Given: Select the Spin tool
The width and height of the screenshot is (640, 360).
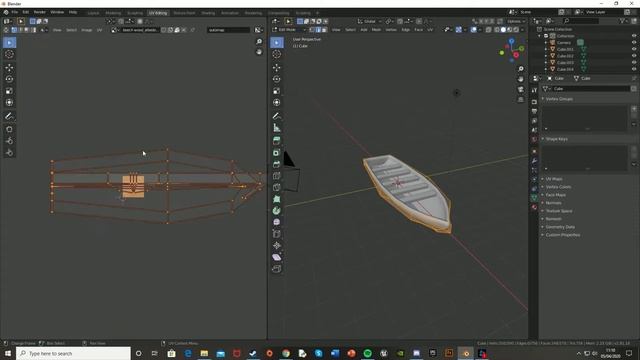Looking at the screenshot, I should tap(277, 211).
